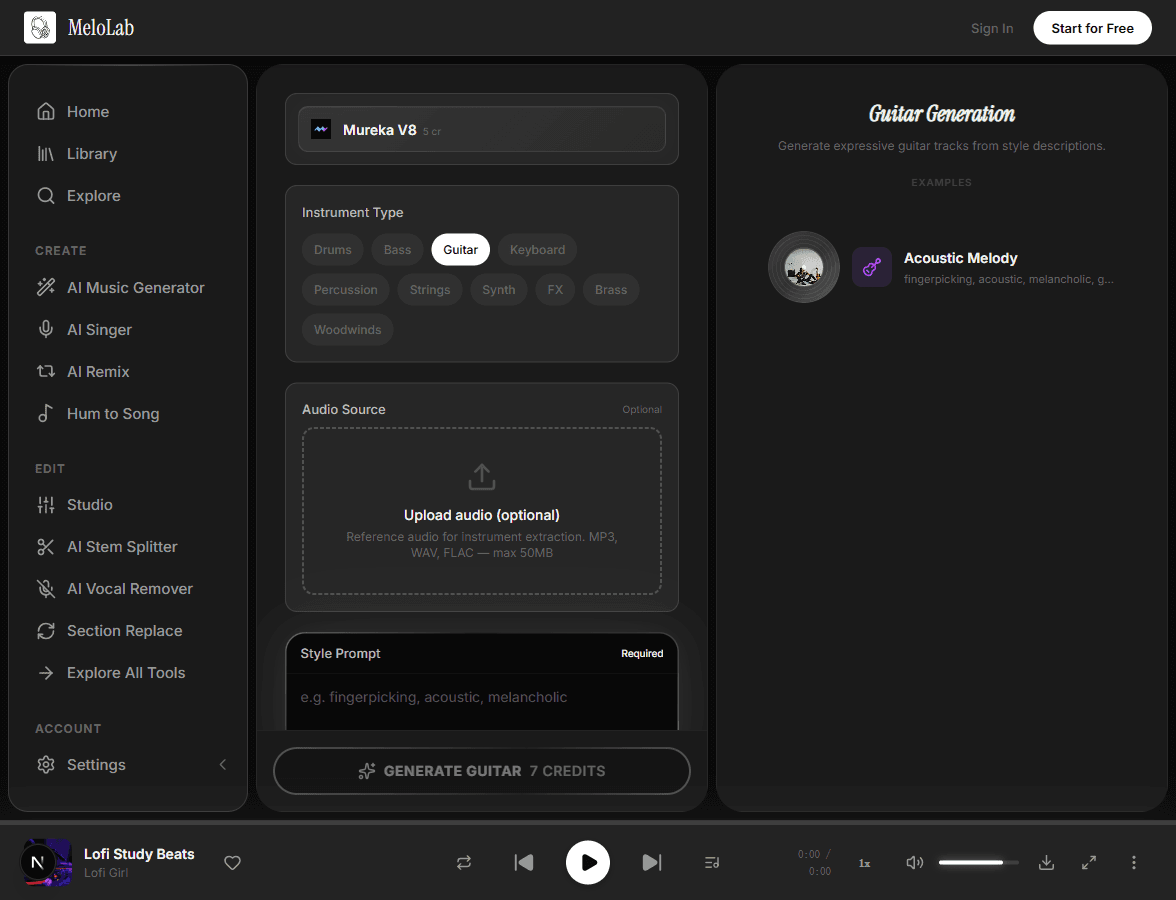The height and width of the screenshot is (900, 1176).
Task: Click the Sign In link
Action: (x=992, y=28)
